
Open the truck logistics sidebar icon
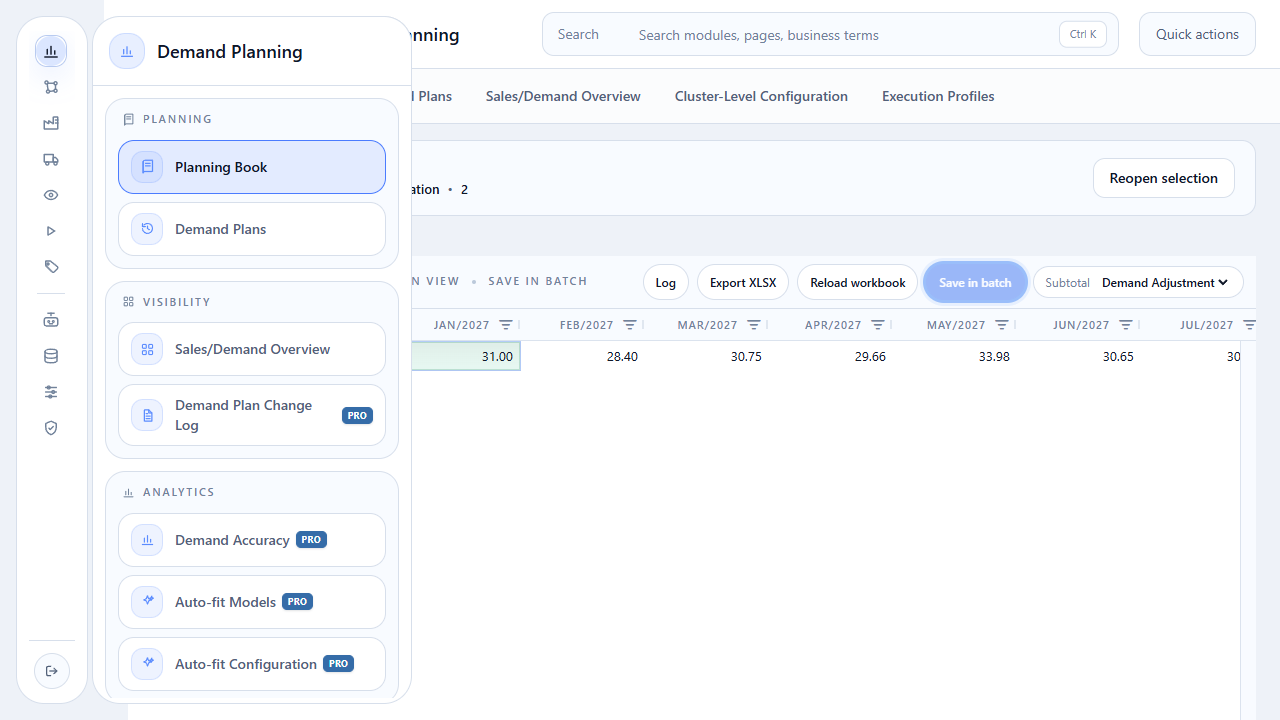[51, 159]
